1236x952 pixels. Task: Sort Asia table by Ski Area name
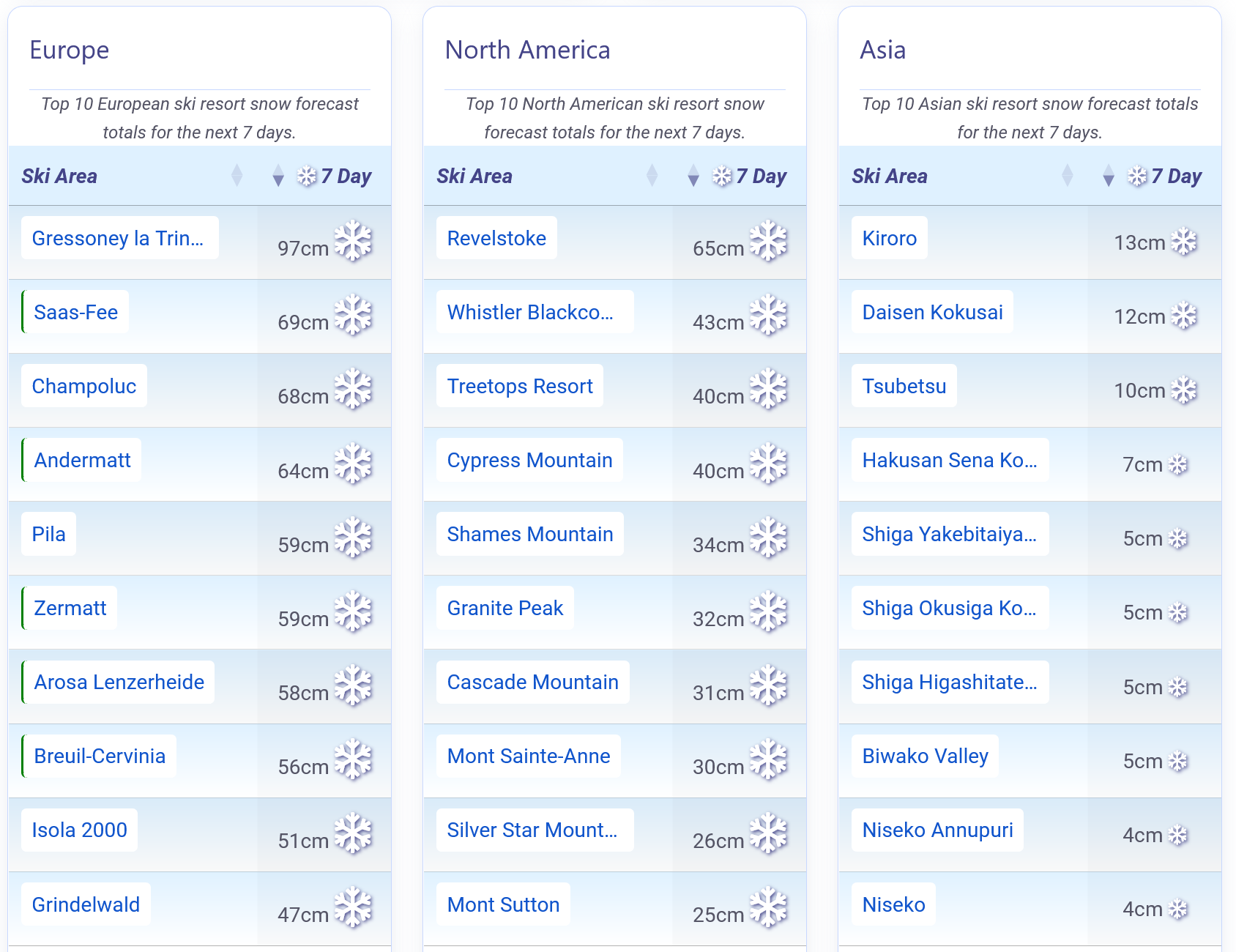1067,176
